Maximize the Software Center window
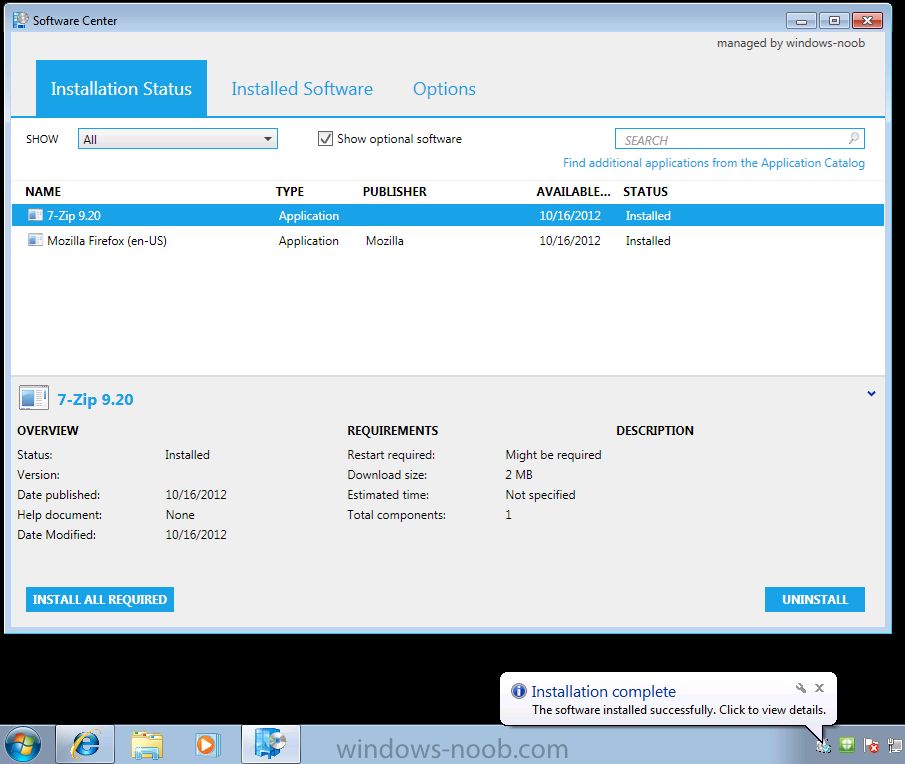This screenshot has width=905, height=764. pyautogui.click(x=834, y=21)
